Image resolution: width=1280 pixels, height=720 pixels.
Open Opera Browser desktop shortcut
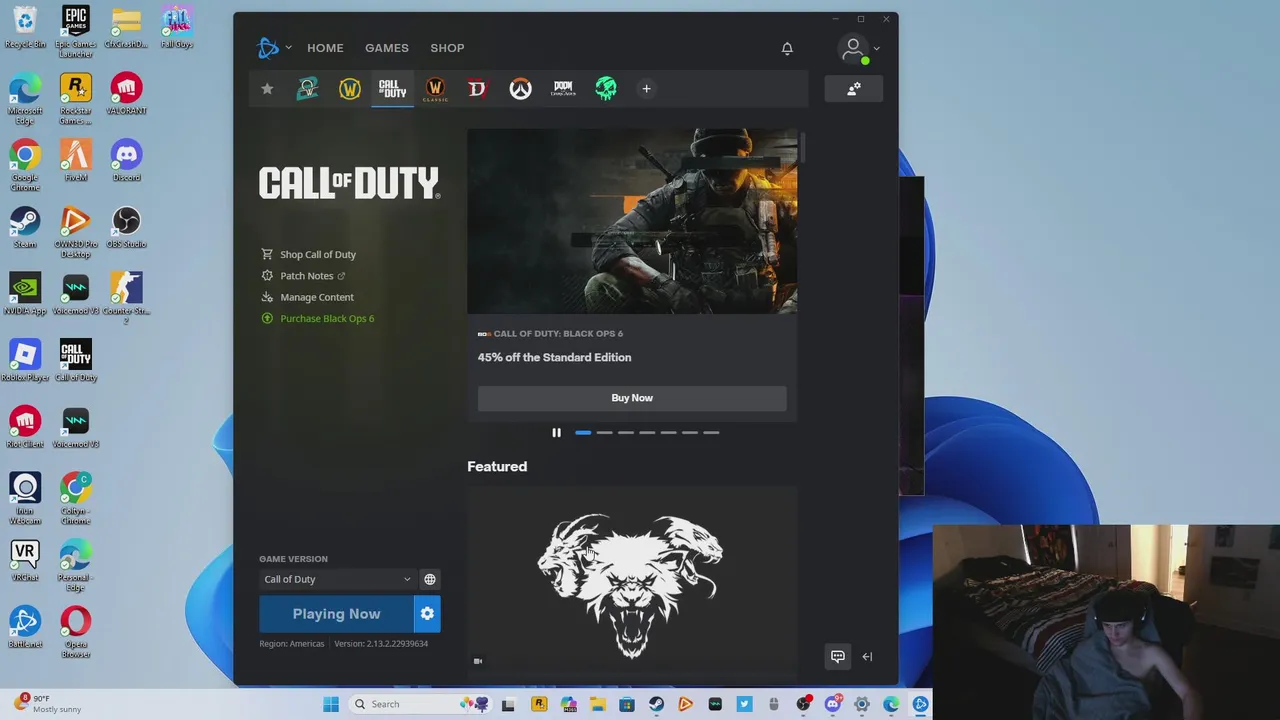pos(75,633)
